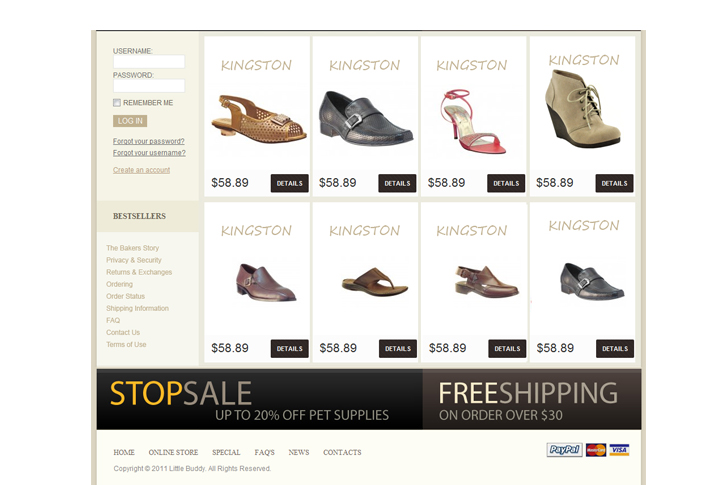
Task: Open the Forgot your password link
Action: click(x=149, y=141)
